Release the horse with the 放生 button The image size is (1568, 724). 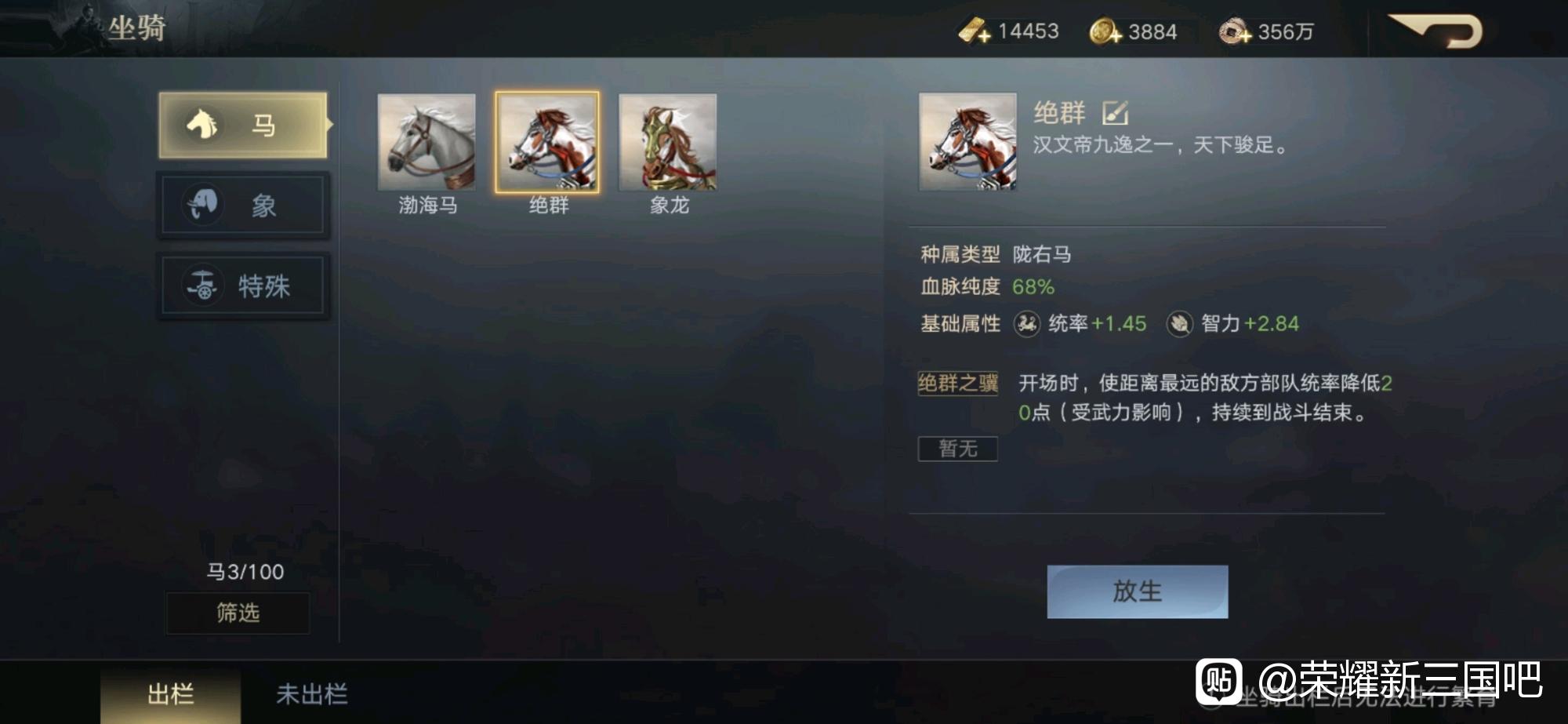tap(1137, 591)
